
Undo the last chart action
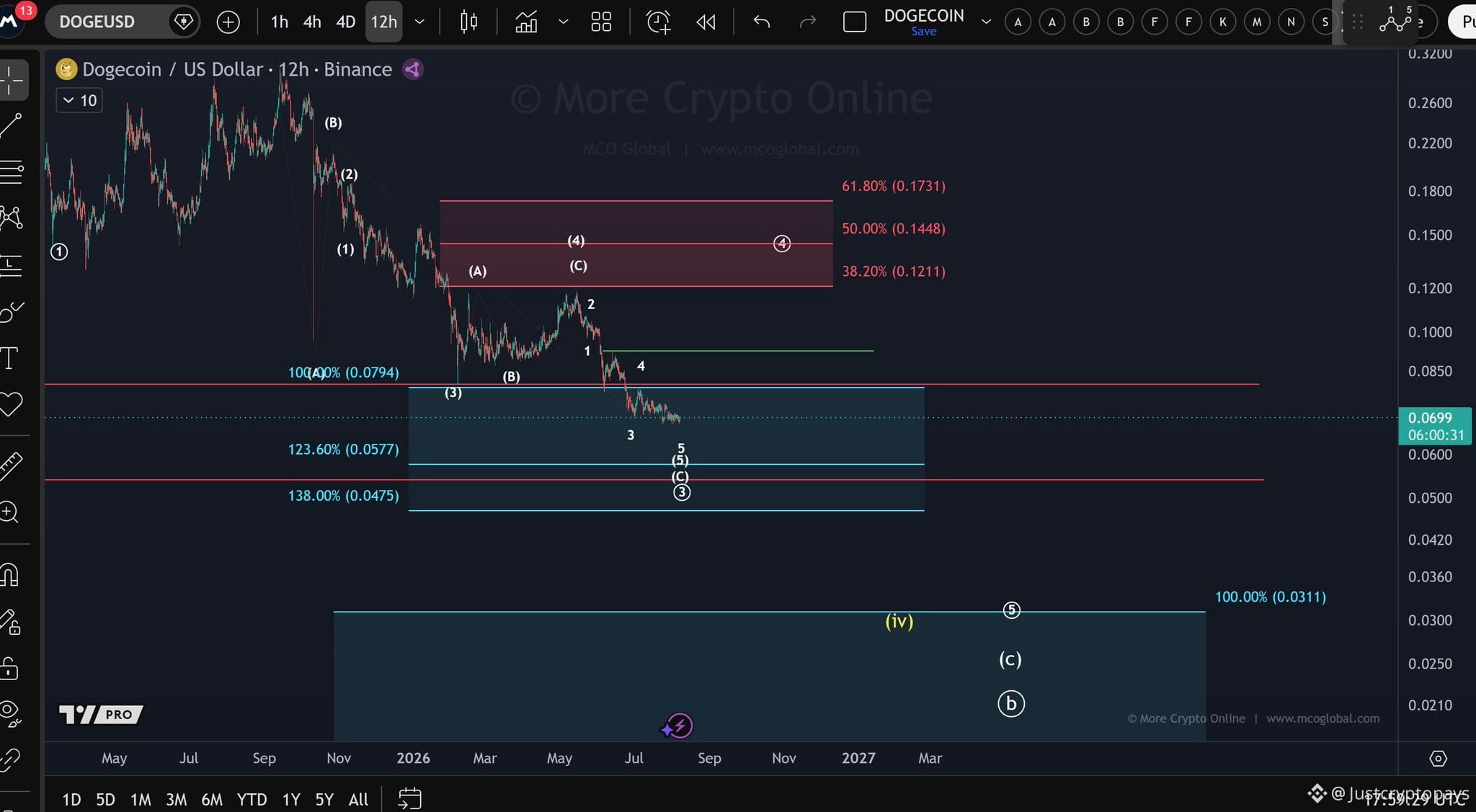(762, 22)
